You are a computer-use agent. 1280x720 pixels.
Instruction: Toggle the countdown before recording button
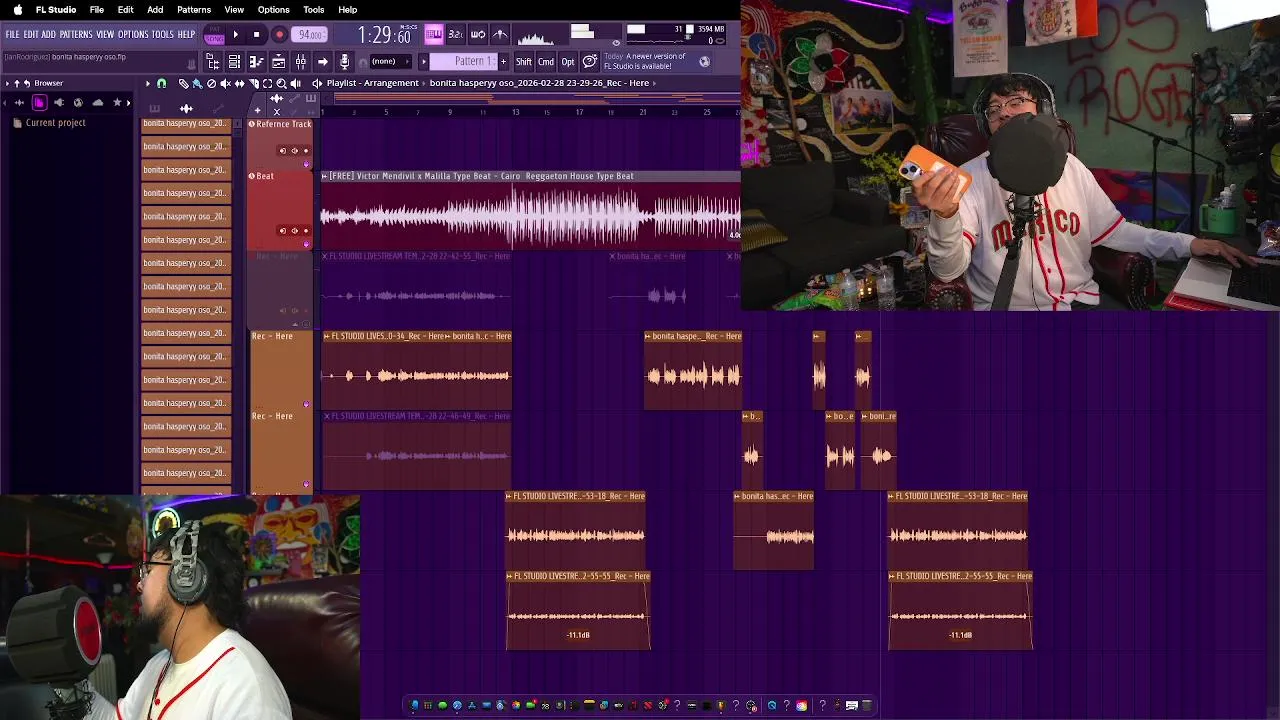[x=455, y=34]
